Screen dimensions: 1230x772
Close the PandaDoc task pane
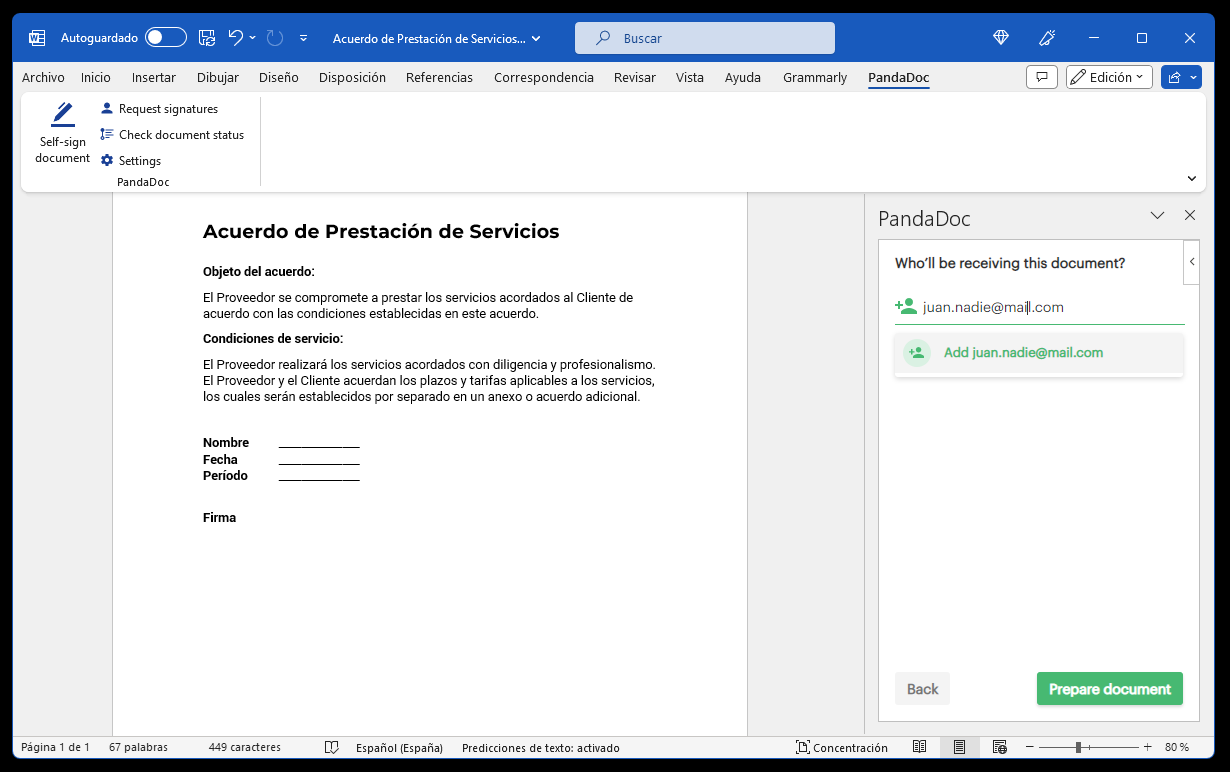point(1190,215)
